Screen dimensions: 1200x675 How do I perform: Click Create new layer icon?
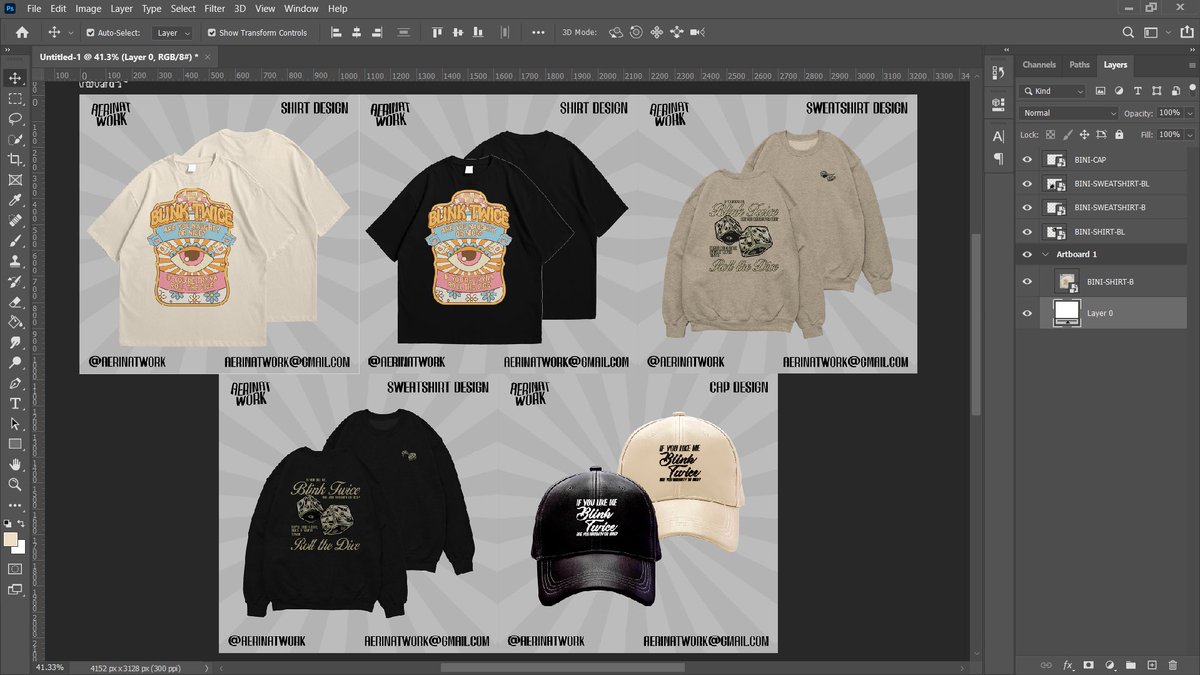tap(1151, 664)
